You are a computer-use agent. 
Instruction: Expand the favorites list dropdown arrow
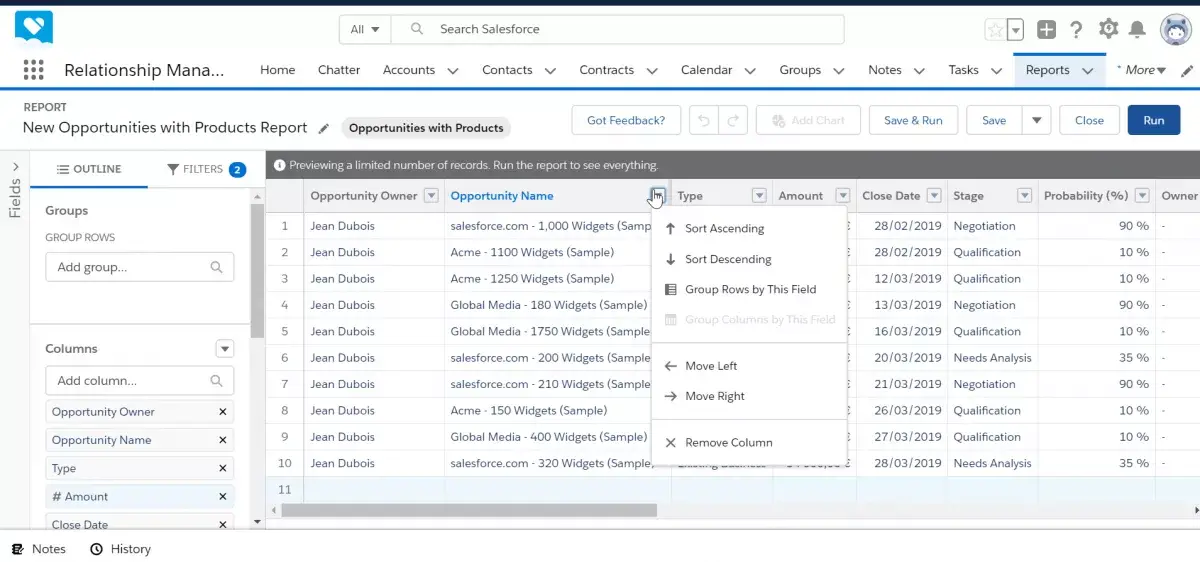click(x=1016, y=30)
